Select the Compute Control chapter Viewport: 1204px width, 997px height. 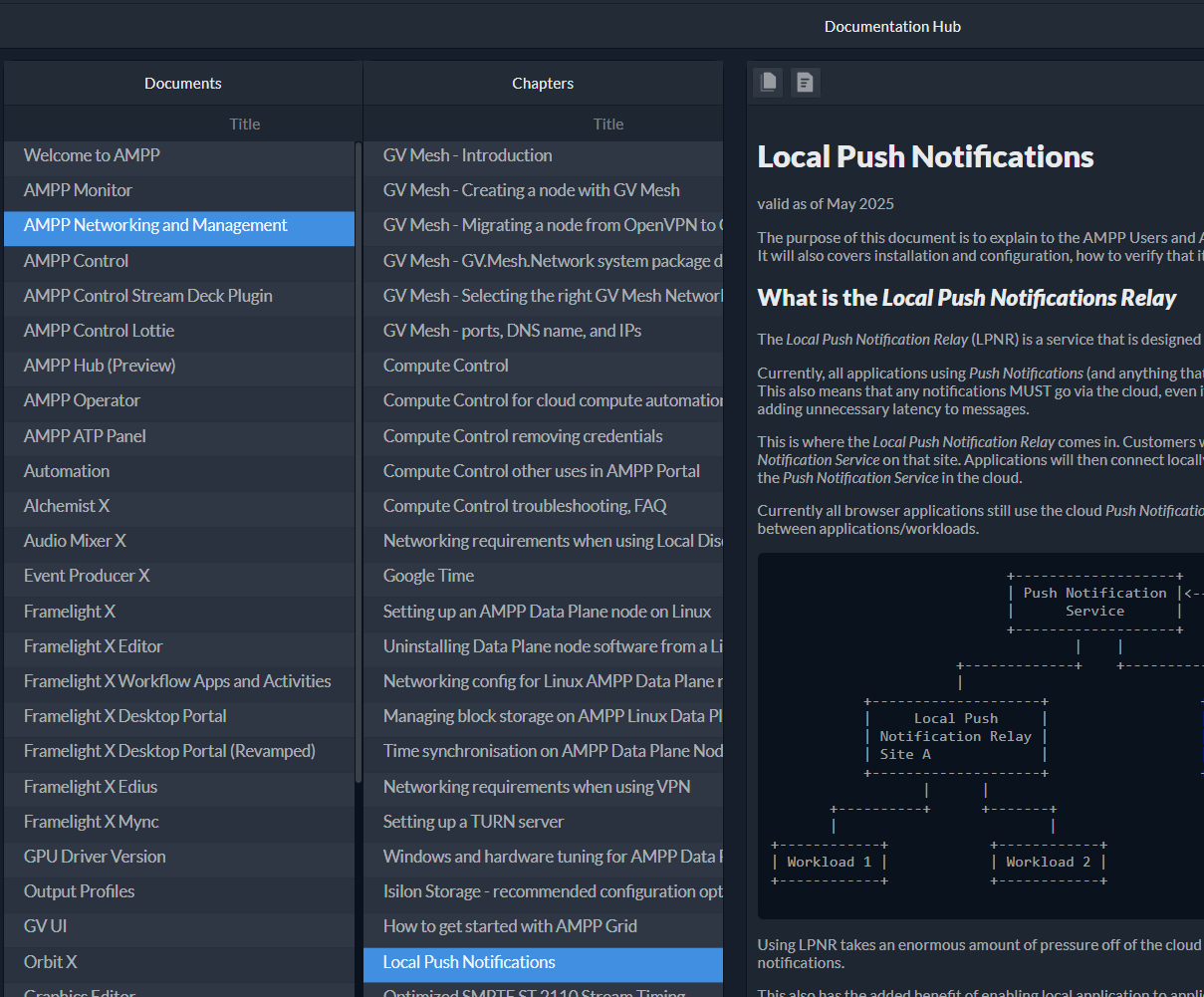coord(445,366)
